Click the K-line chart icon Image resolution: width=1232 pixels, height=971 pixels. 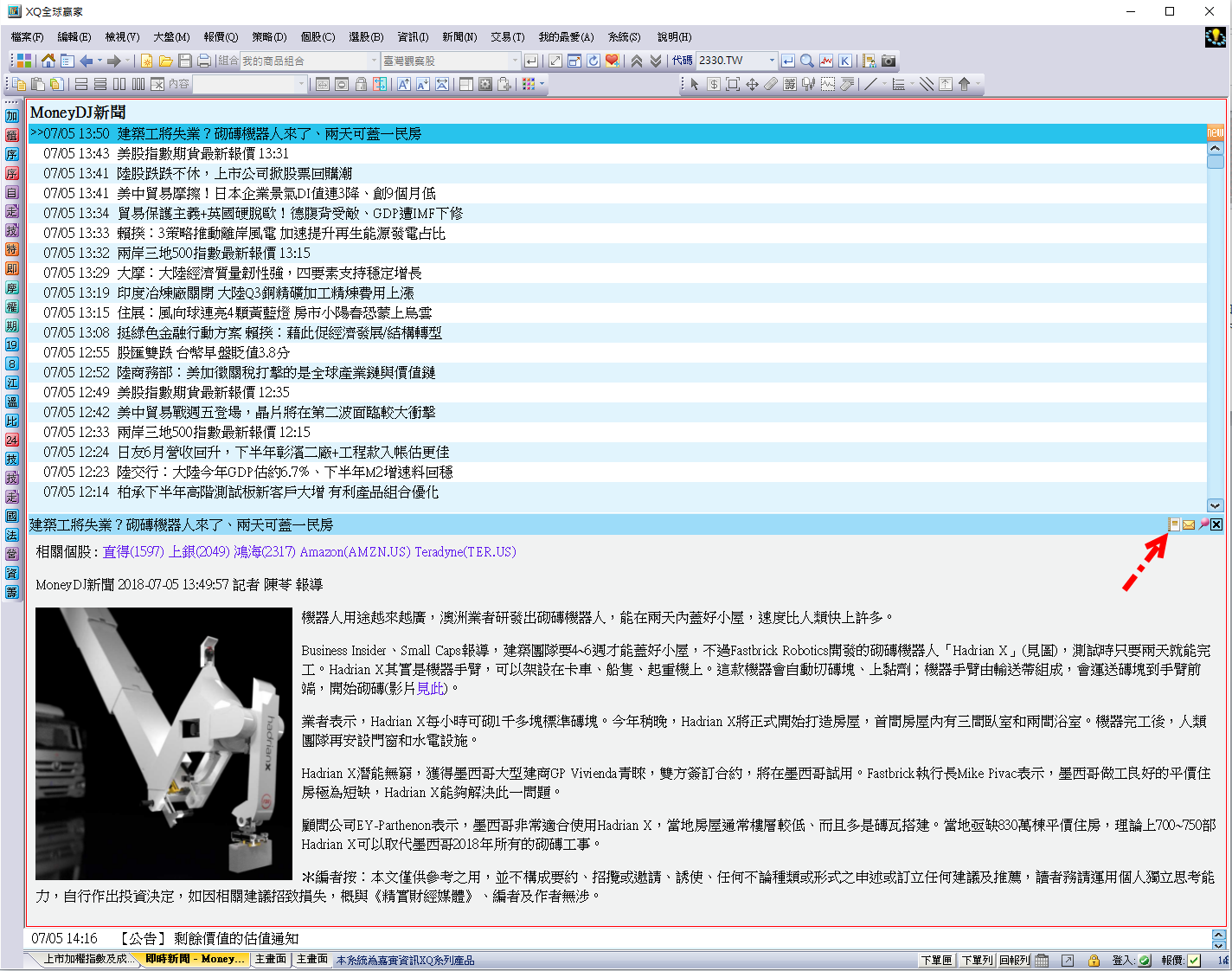tap(845, 61)
